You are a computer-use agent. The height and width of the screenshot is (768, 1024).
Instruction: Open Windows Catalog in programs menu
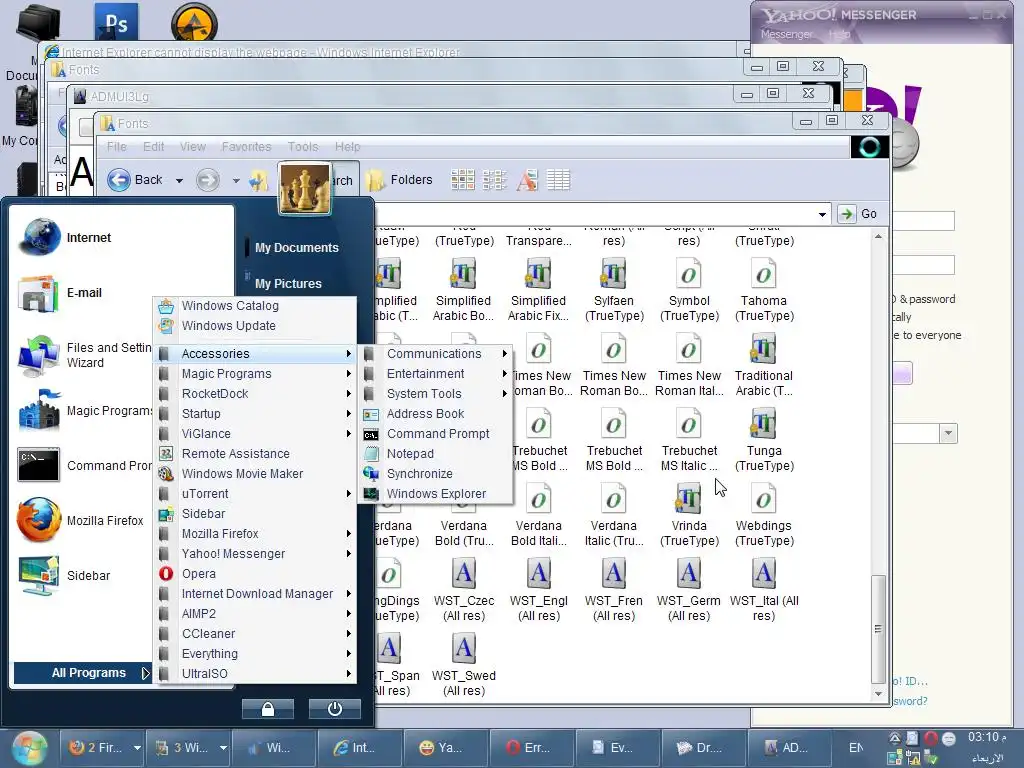230,306
